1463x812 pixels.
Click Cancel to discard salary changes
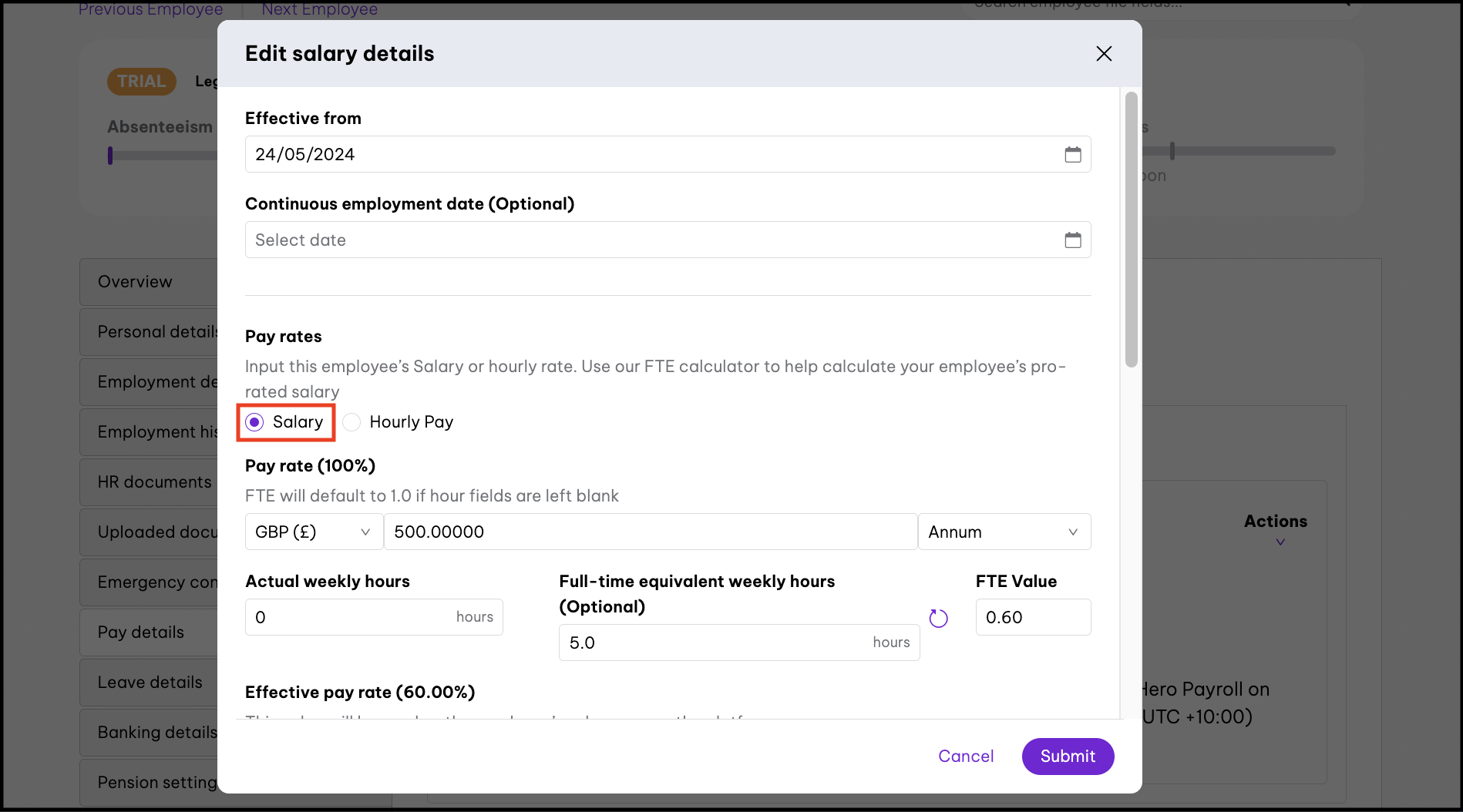coord(965,757)
